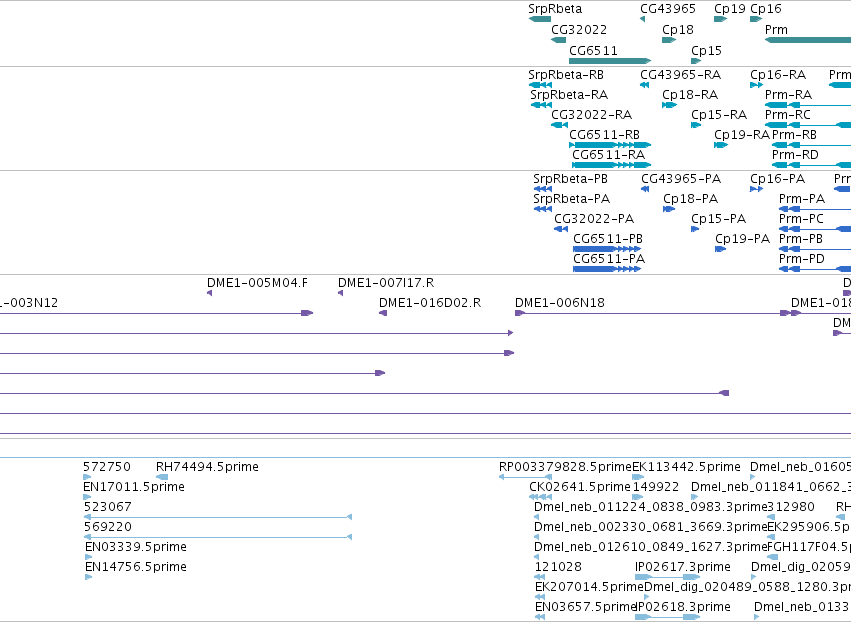The height and width of the screenshot is (622, 851).
Task: Select the Cp16-PA protein label
Action: tap(777, 179)
